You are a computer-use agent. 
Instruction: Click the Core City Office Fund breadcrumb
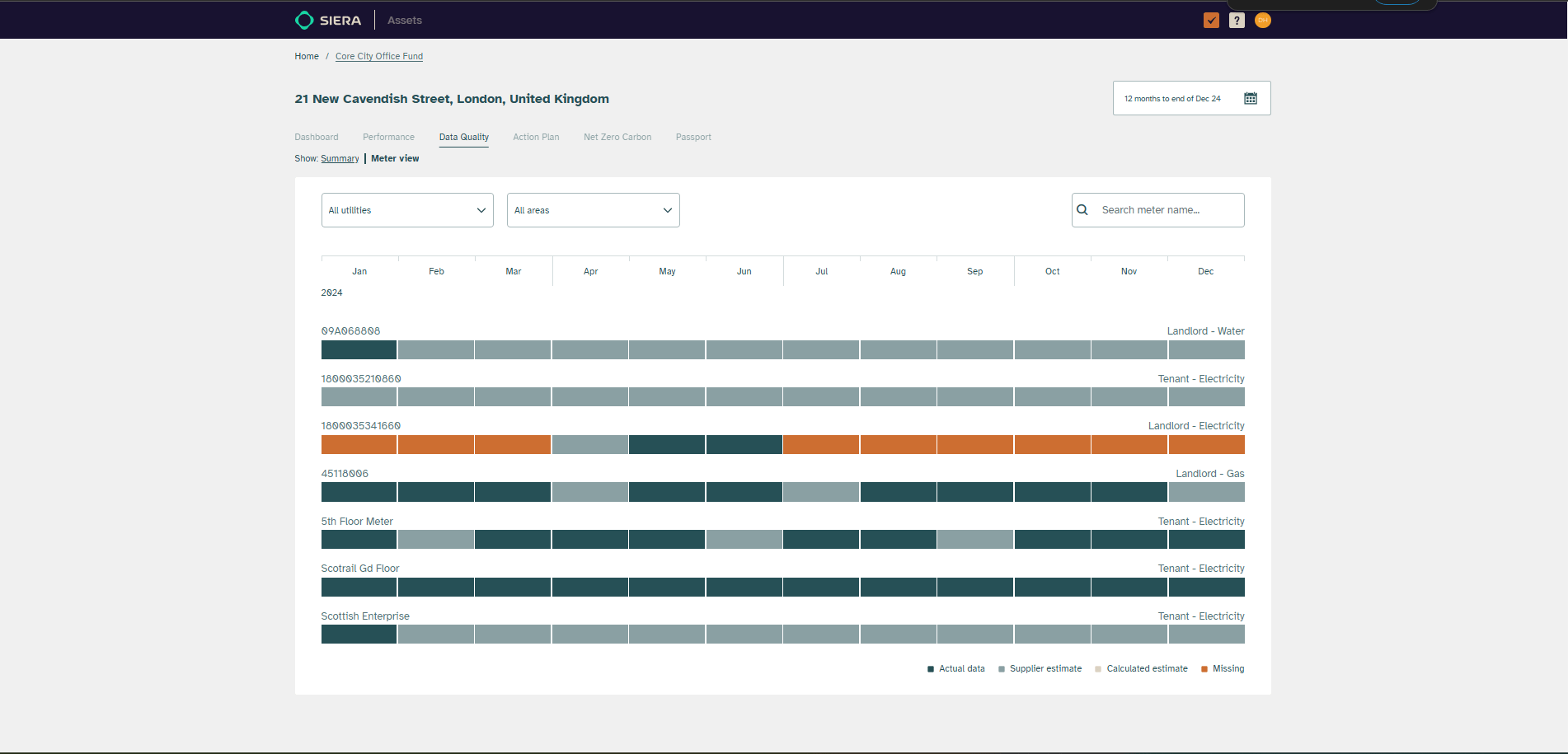(x=379, y=57)
